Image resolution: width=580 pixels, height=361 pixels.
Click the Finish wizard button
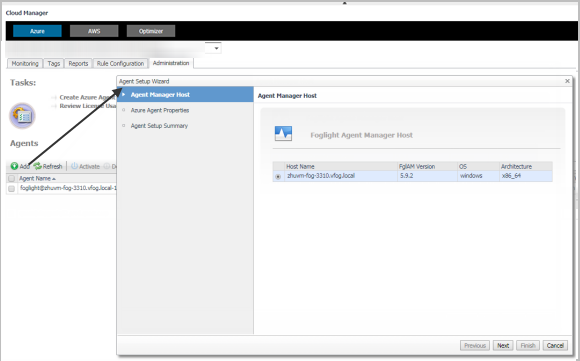pos(528,345)
